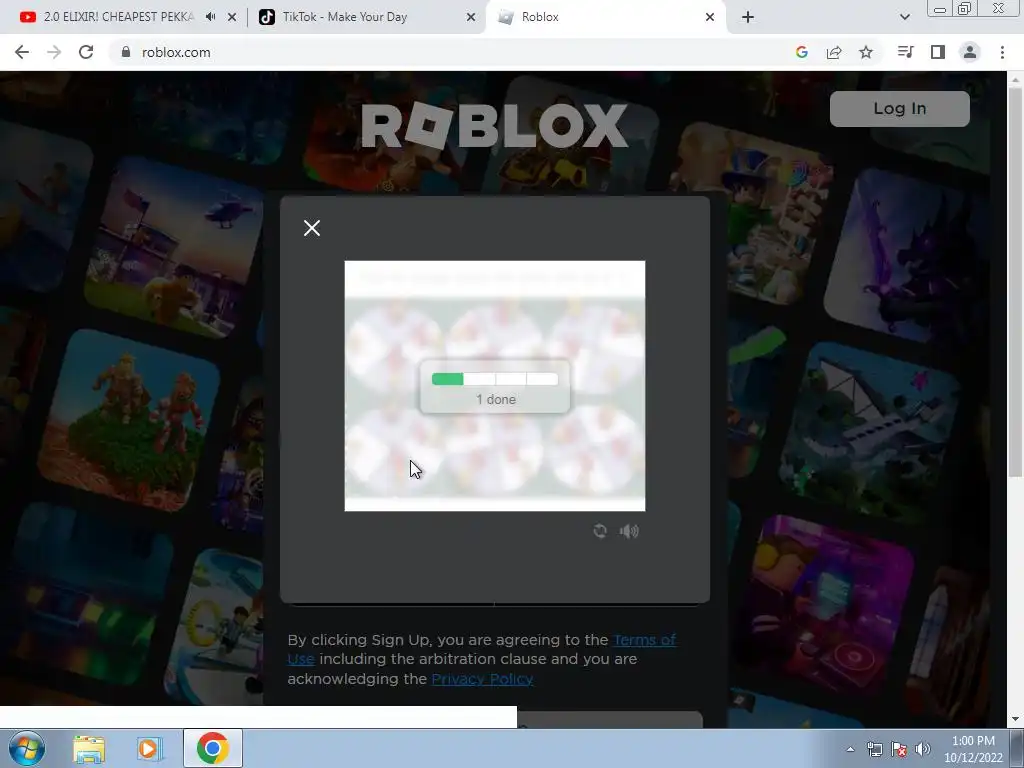
Task: Go back to the previous page
Action: 22,52
